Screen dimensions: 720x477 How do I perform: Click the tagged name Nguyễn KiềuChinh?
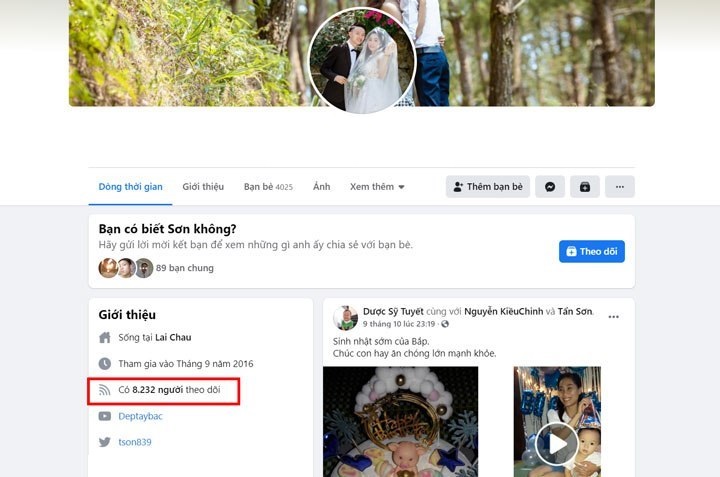click(503, 311)
